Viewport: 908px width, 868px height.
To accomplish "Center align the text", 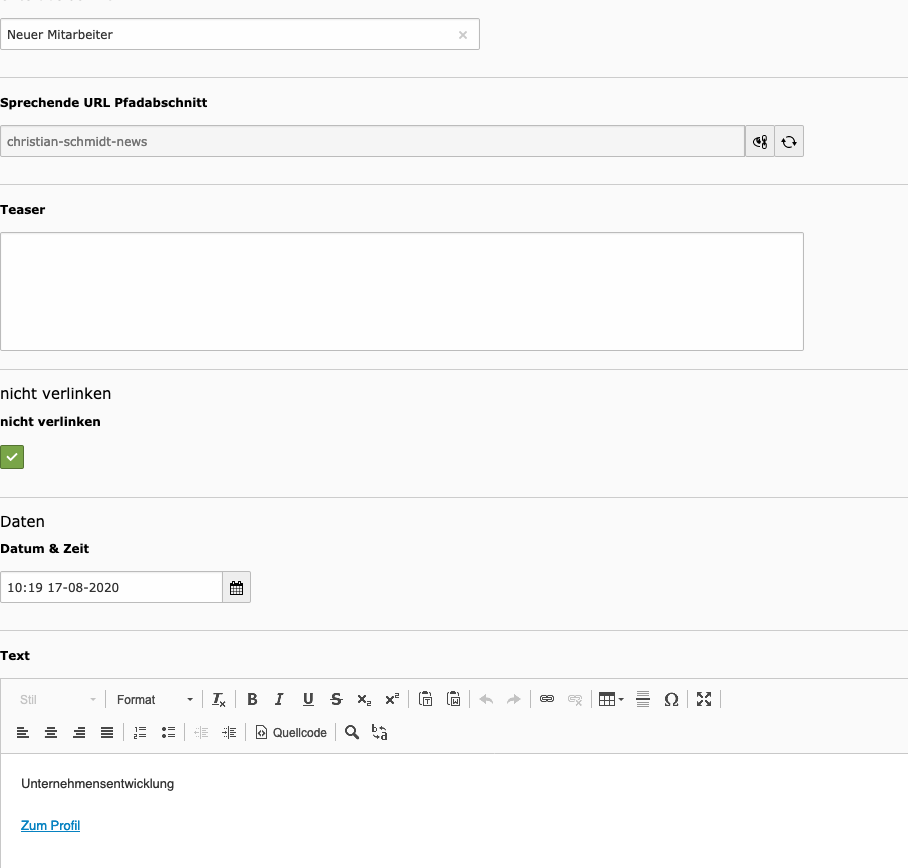I will [51, 733].
